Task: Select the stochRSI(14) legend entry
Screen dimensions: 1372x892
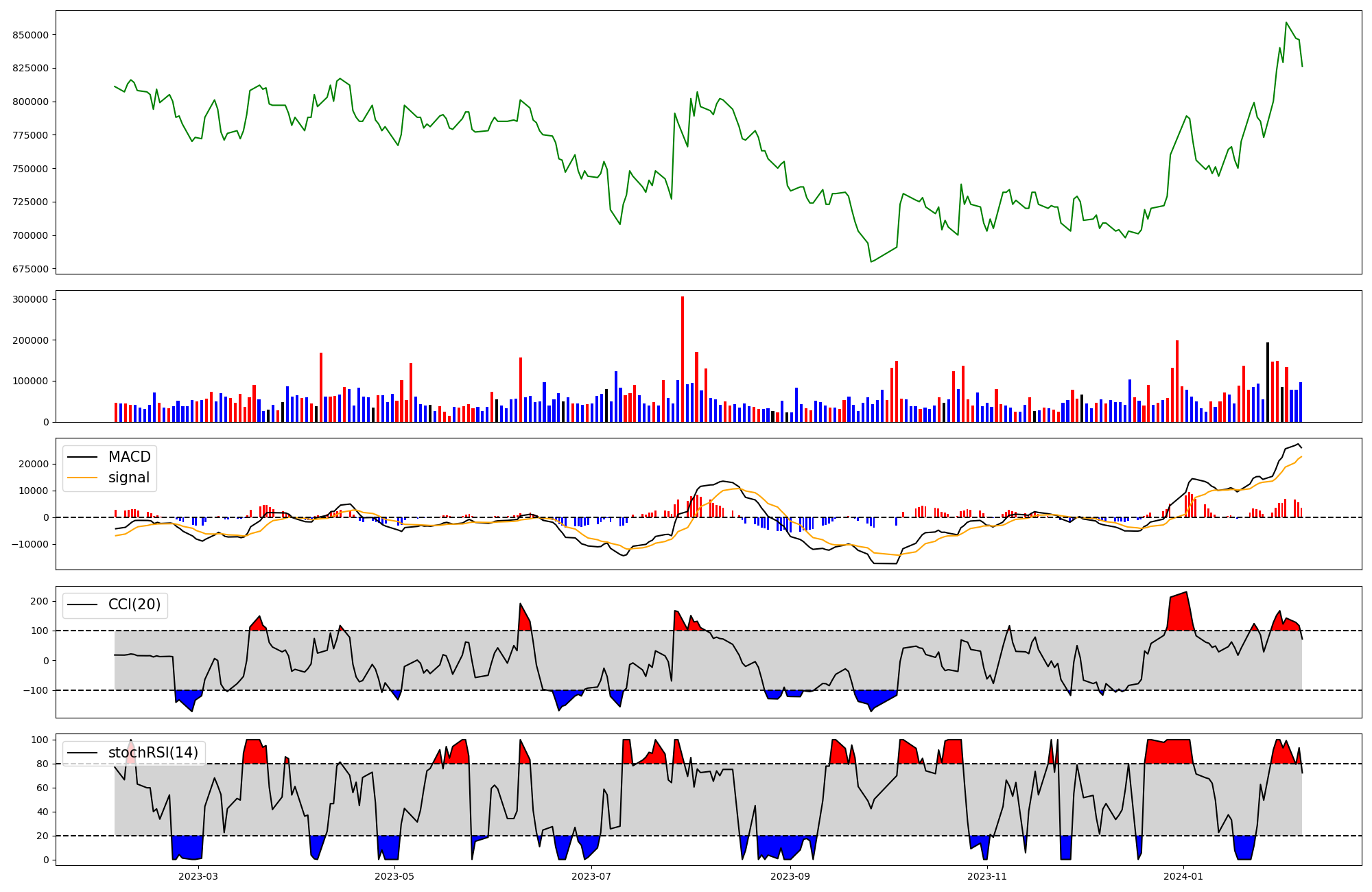Action: [153, 753]
